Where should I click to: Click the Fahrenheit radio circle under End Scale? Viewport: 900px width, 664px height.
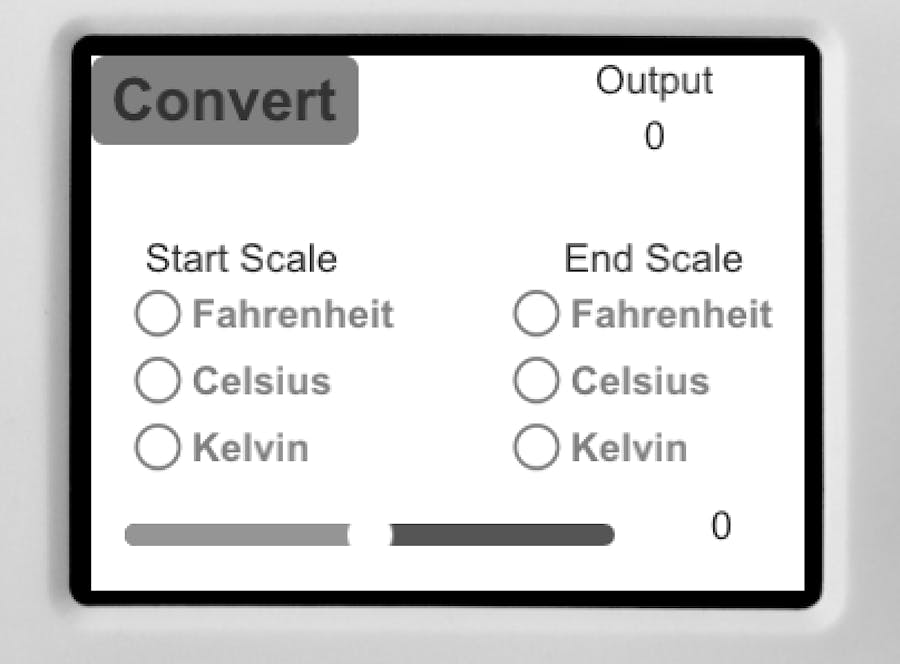[536, 313]
